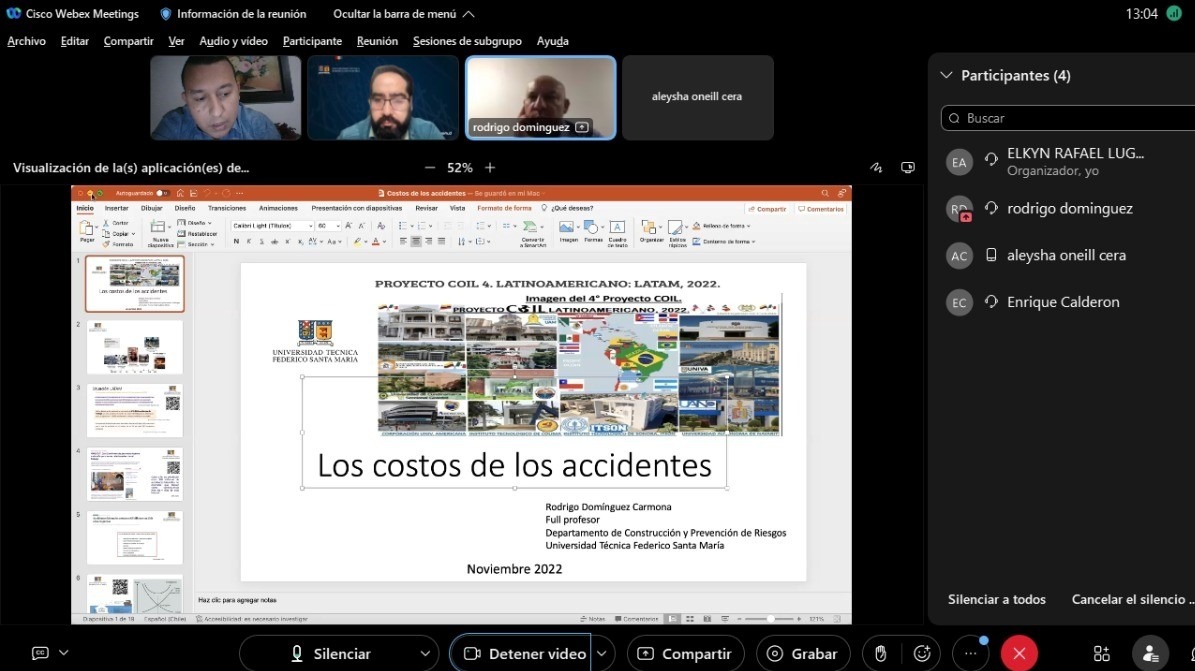Toggle the participants panel icon
Viewport: 1195px width, 671px height.
(1150, 653)
